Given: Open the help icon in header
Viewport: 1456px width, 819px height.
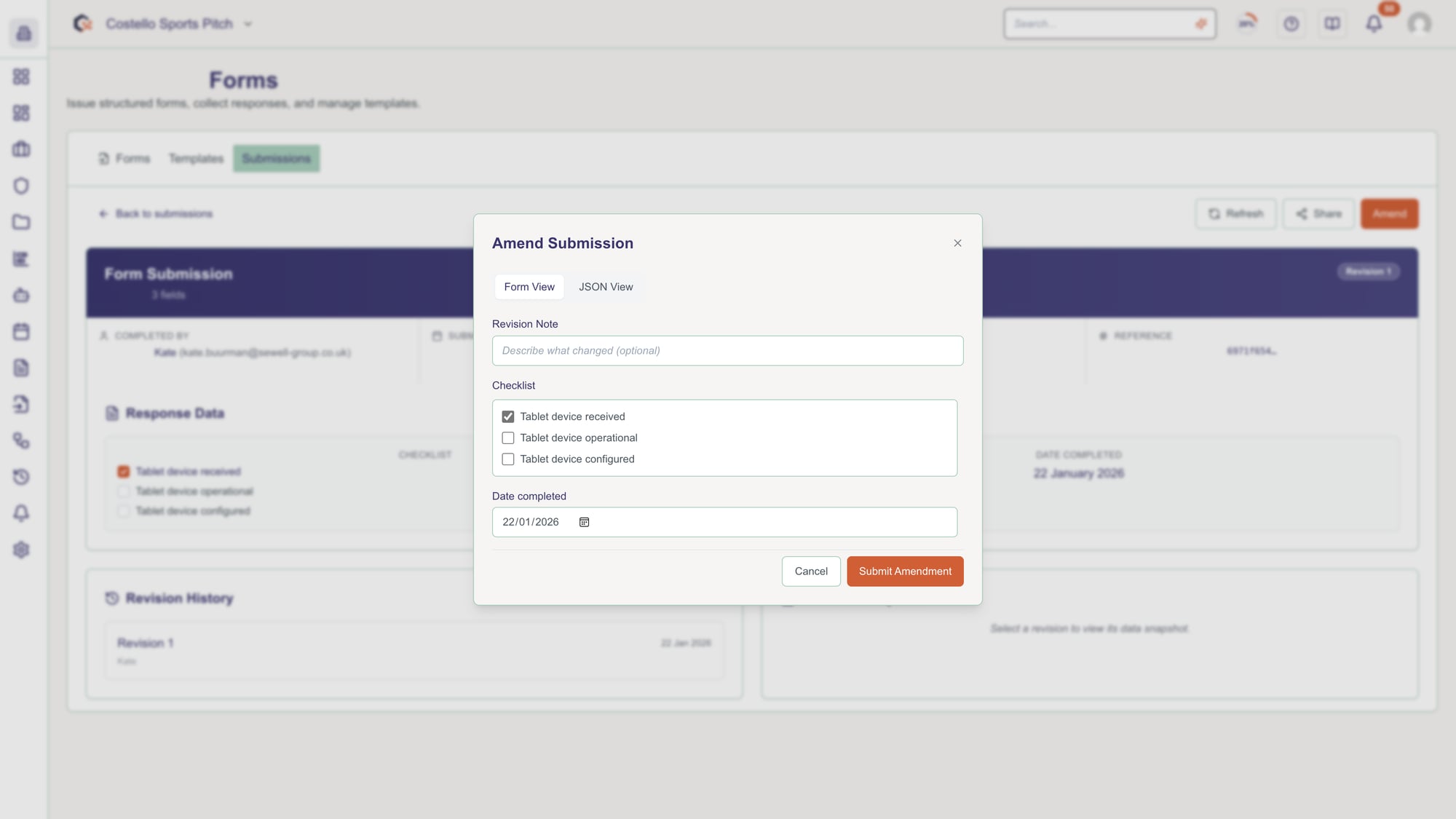Looking at the screenshot, I should (x=1291, y=24).
